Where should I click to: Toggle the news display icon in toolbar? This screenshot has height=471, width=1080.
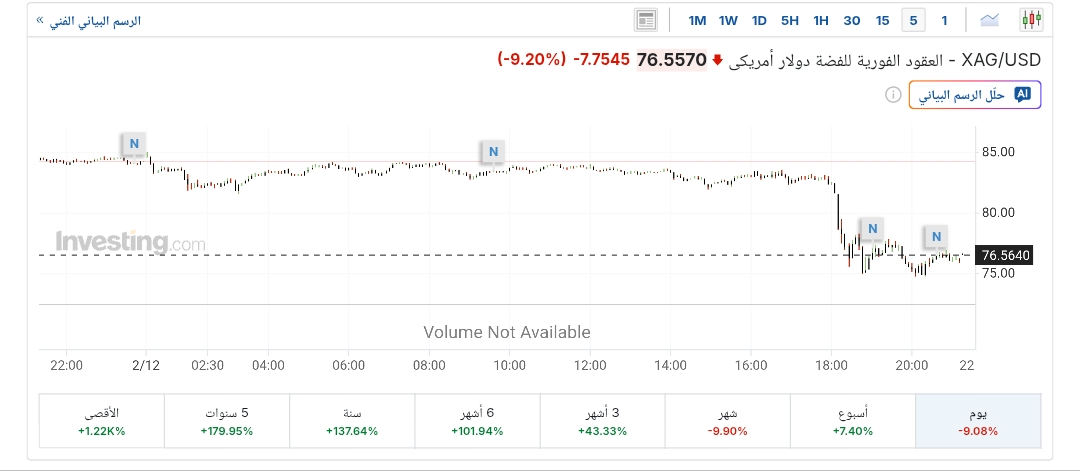tap(645, 20)
